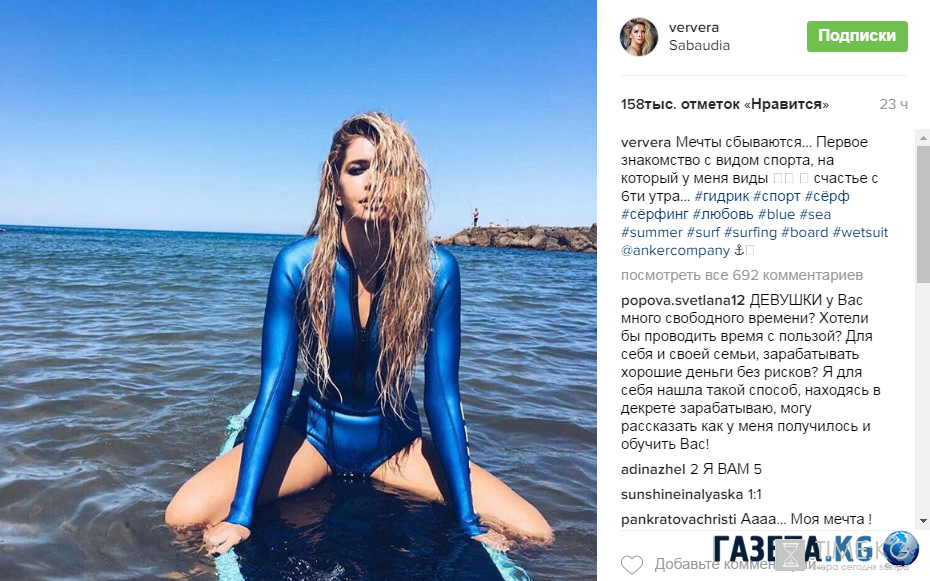
Task: Click the hourglass icon near the logo
Action: point(791,555)
